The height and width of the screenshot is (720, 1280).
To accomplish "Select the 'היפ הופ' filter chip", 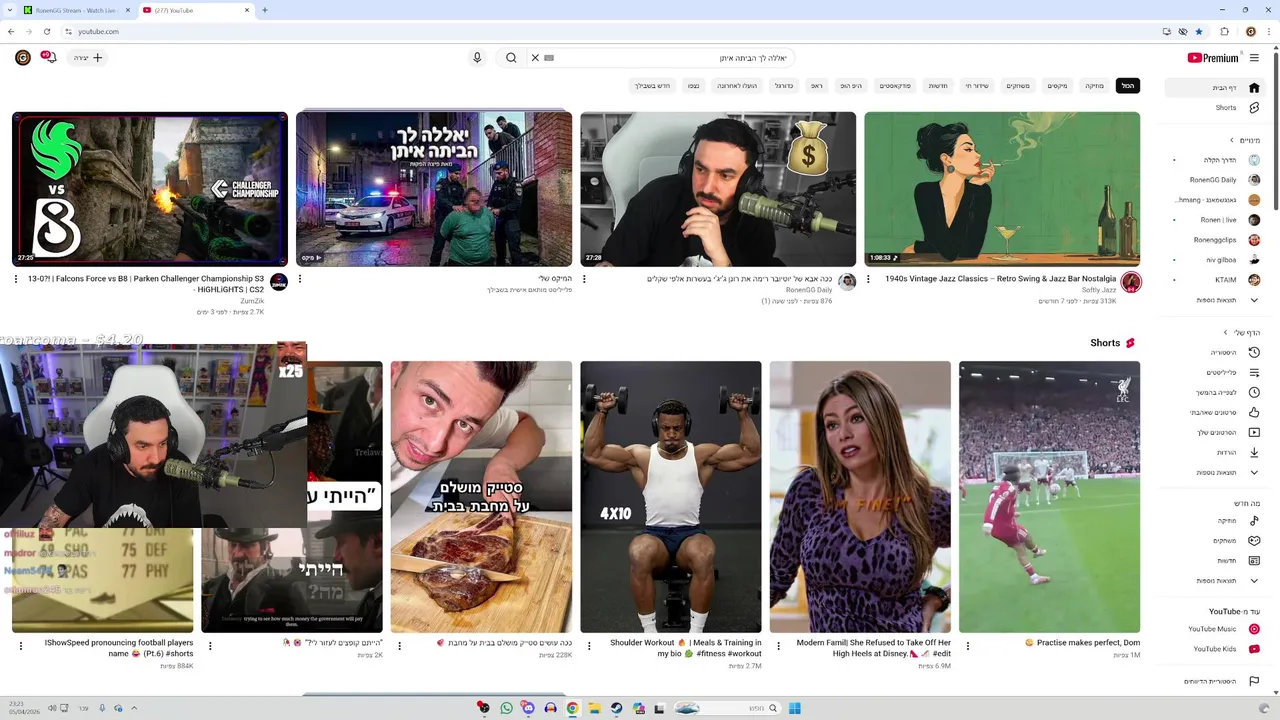I will (851, 86).
